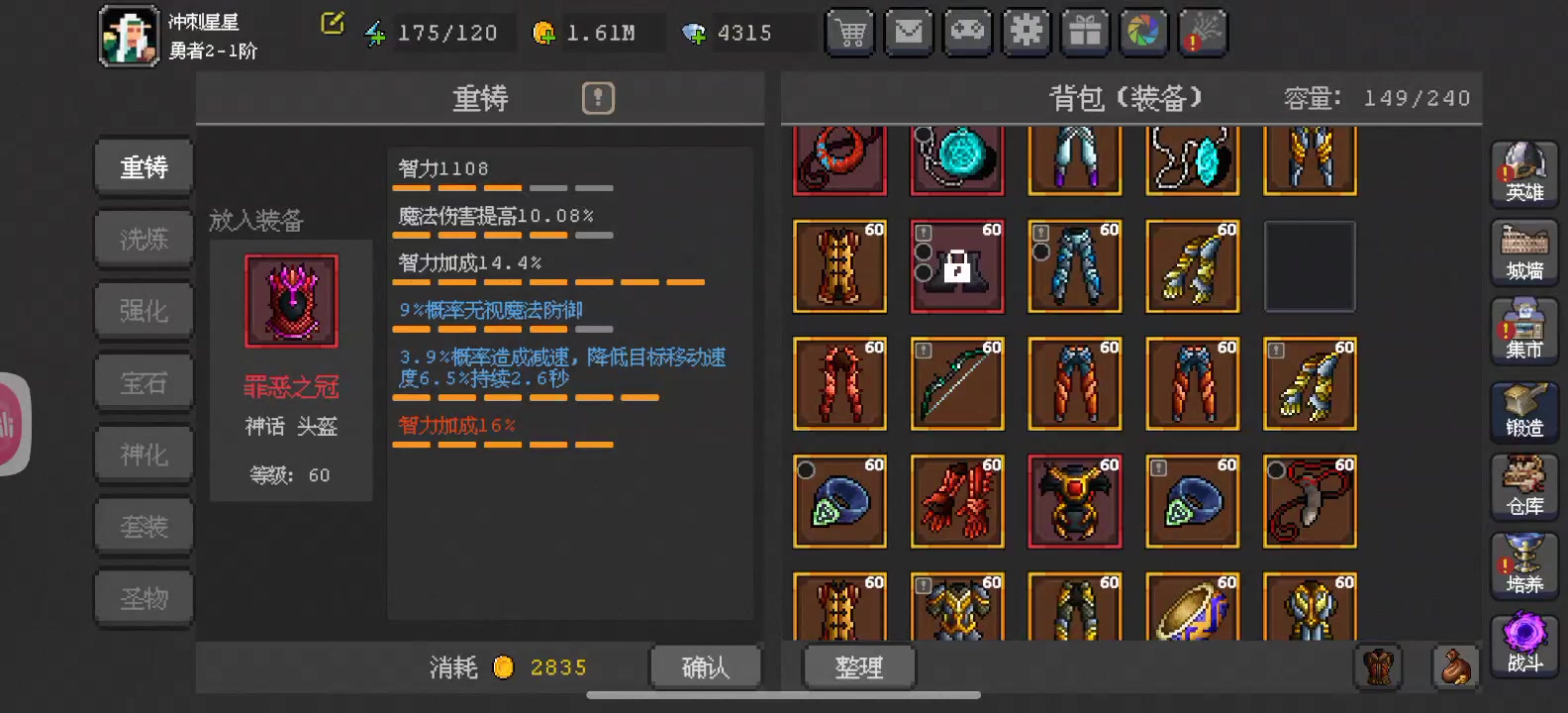Image resolution: width=1568 pixels, height=713 pixels.
Task: Click the 整理 sort button
Action: click(x=859, y=667)
